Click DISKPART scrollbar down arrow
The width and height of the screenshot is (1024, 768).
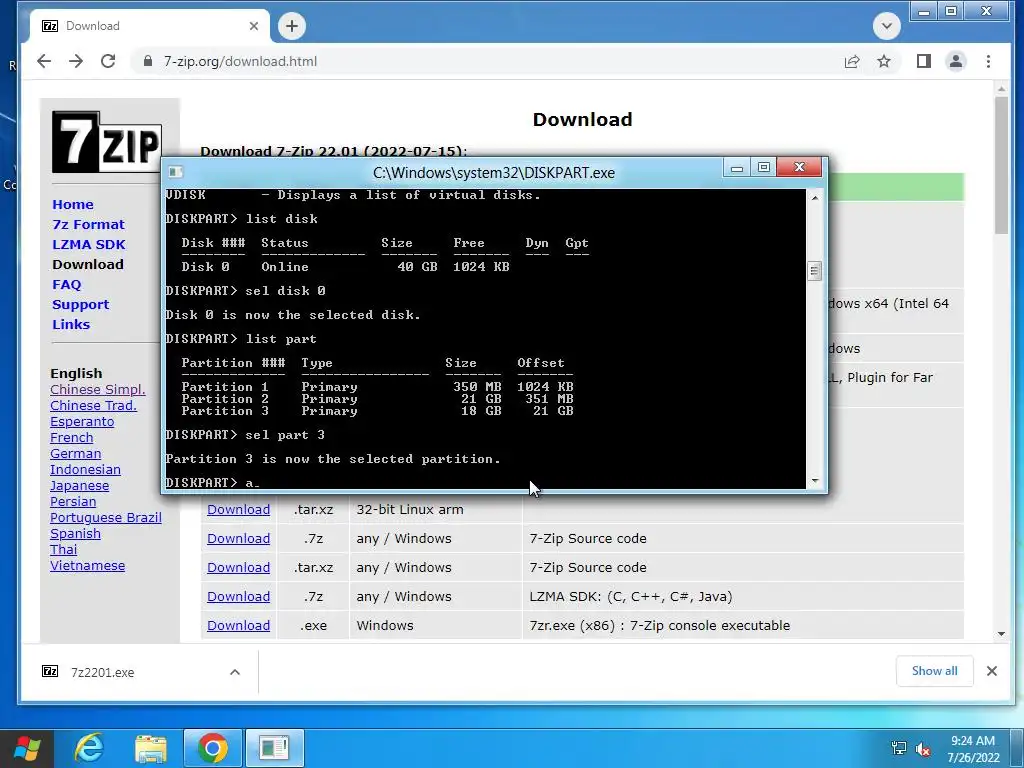(814, 481)
